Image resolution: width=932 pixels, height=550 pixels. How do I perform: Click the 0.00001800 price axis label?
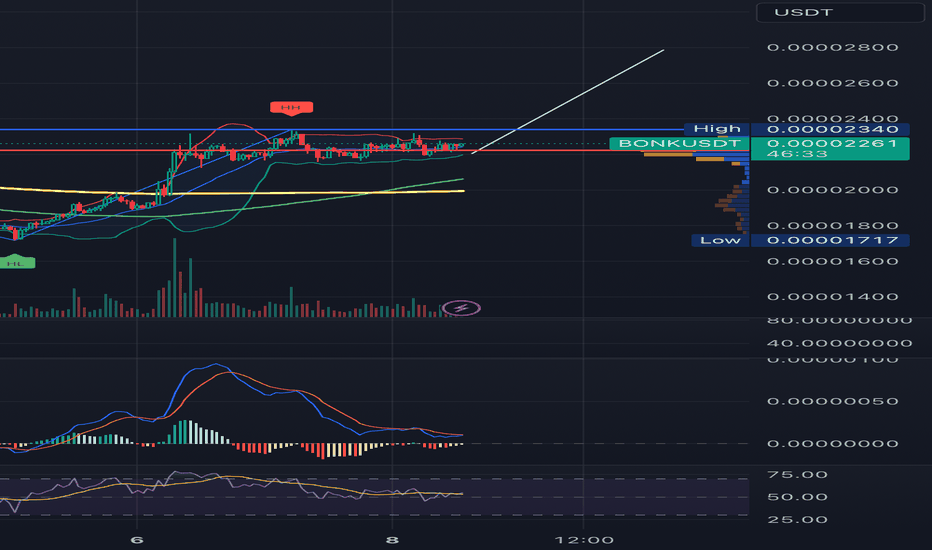[x=832, y=226]
